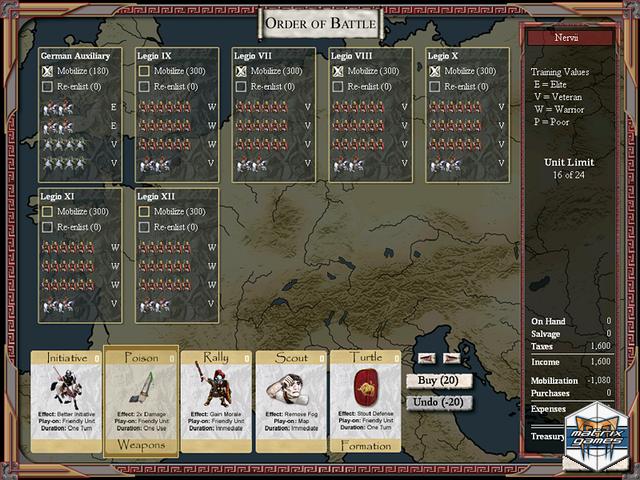Uncheck Mobilize for German Auxiliary

coord(48,71)
